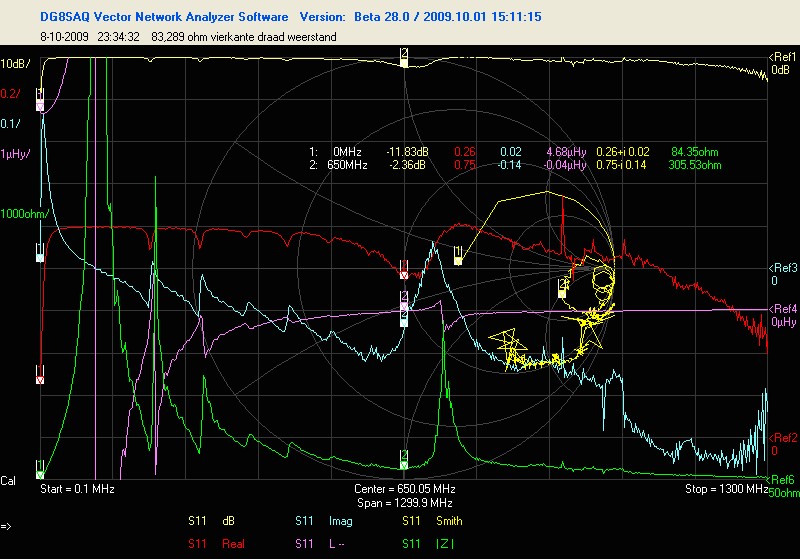The image size is (800, 559).
Task: Click the 0.75-i 0.14 Smith readout
Action: [621, 165]
